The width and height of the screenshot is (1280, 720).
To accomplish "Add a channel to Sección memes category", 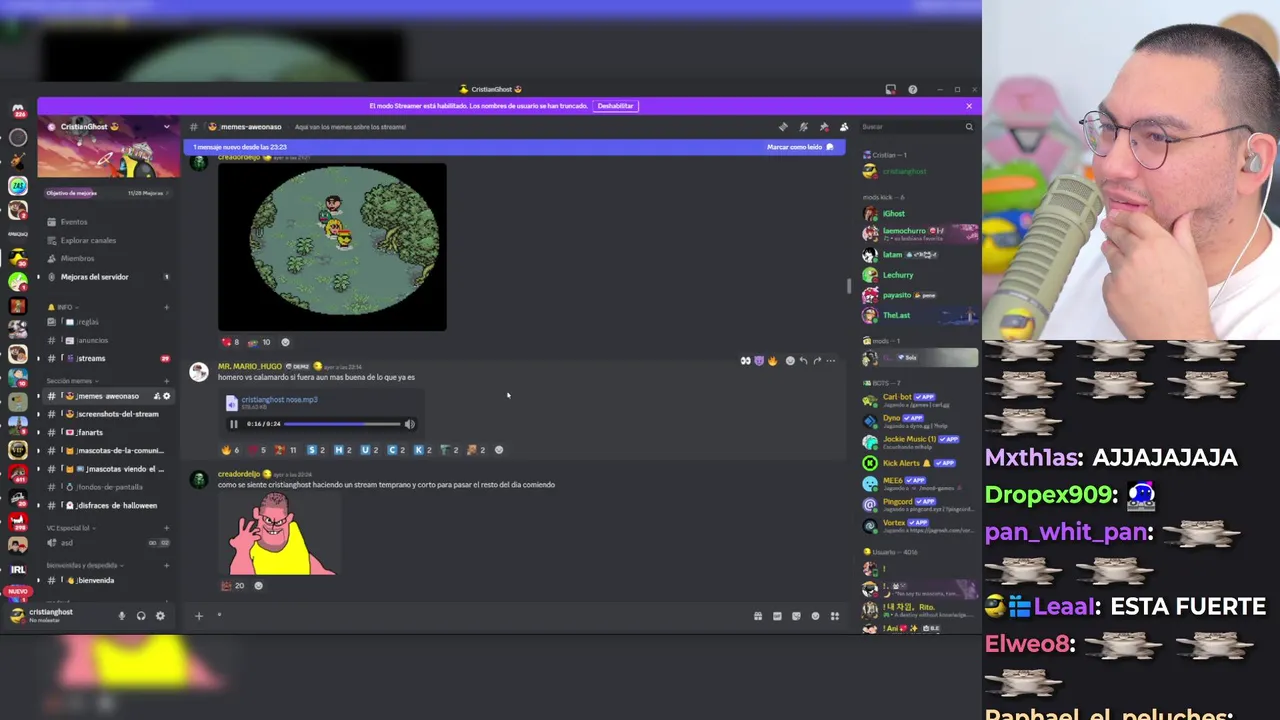I will point(166,381).
